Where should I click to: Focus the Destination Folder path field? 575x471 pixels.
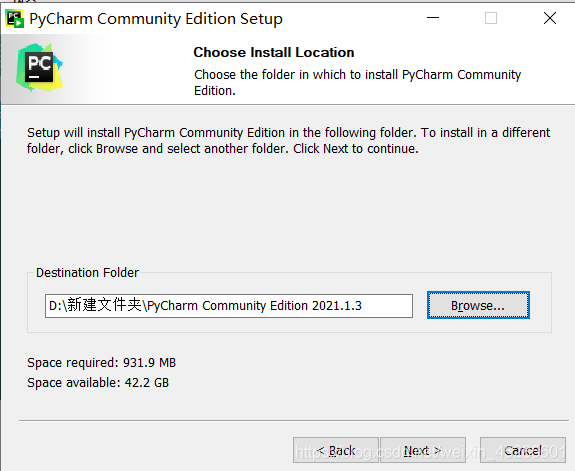[x=229, y=306]
